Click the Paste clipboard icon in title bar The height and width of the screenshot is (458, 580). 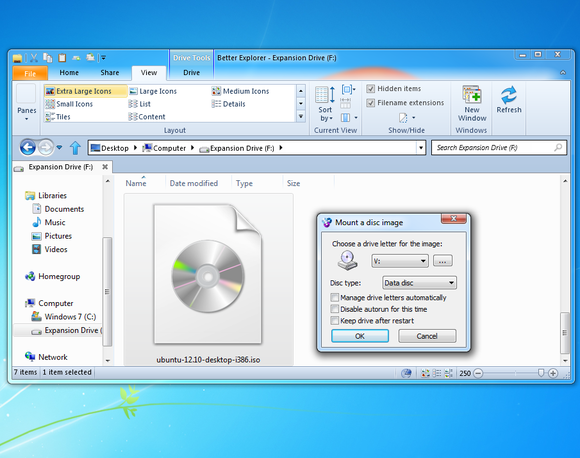(62, 58)
